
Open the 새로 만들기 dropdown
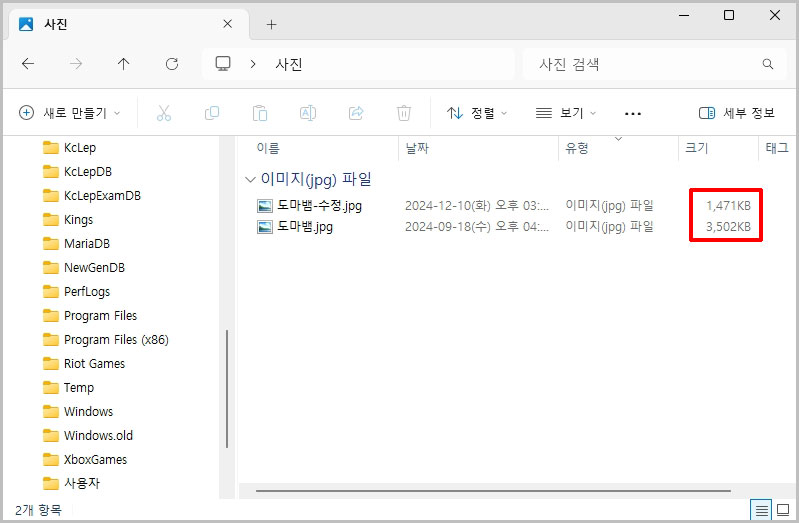click(x=70, y=113)
